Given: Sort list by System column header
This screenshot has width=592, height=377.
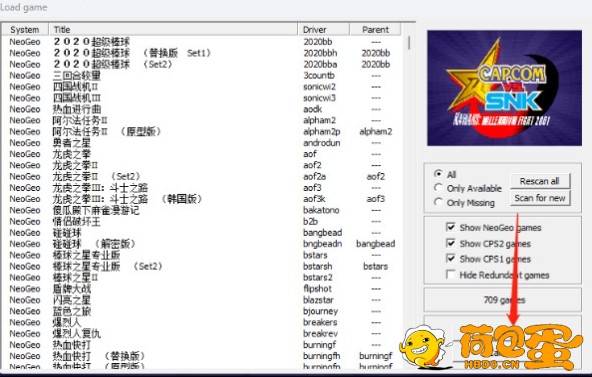Looking at the screenshot, I should 25,29.
